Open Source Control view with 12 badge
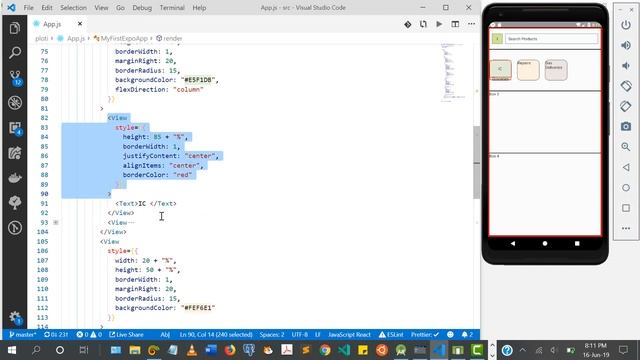The height and width of the screenshot is (360, 640). point(15,78)
